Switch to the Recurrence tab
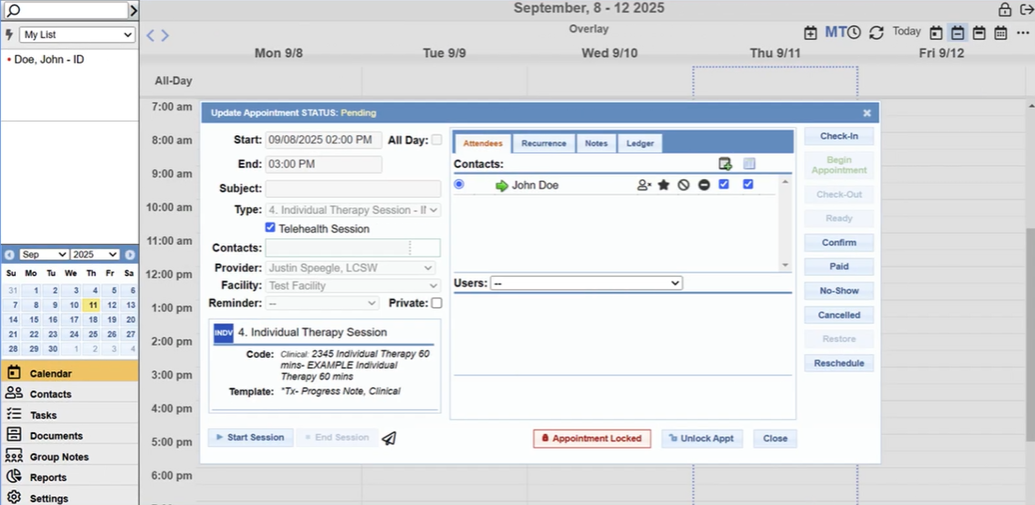The height and width of the screenshot is (505, 1035). point(544,143)
